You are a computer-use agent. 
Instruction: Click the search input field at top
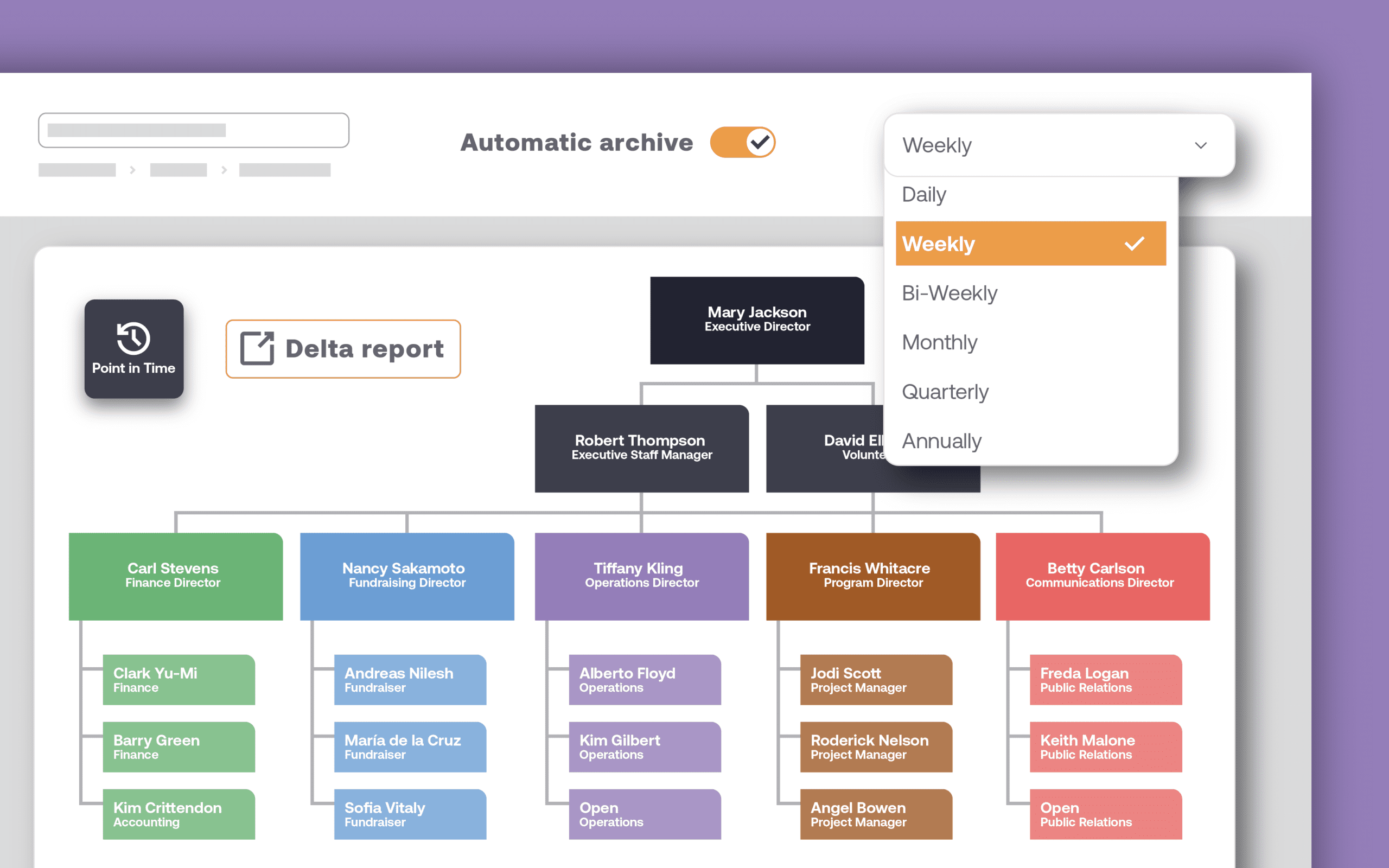tap(193, 130)
